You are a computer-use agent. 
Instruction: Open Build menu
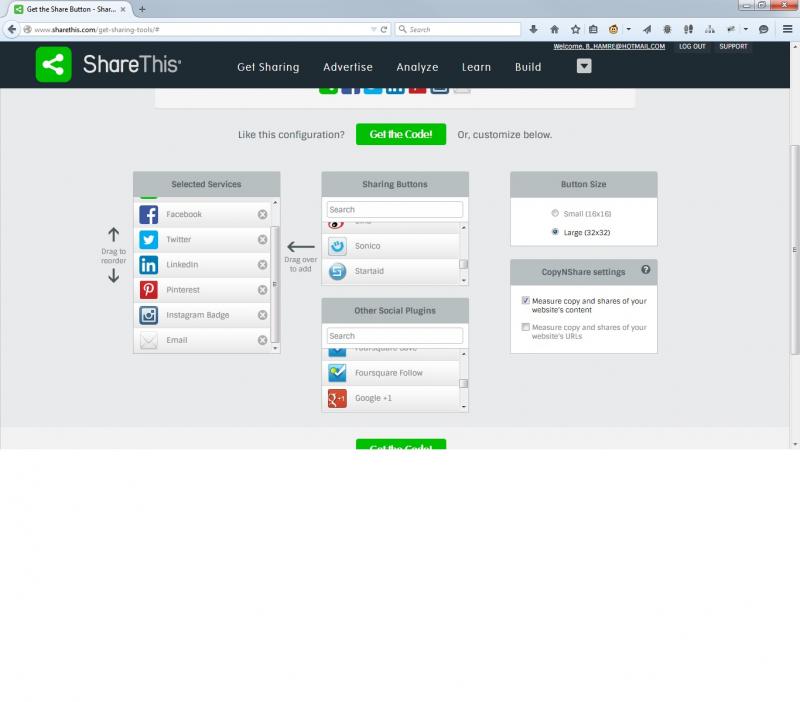[x=528, y=67]
